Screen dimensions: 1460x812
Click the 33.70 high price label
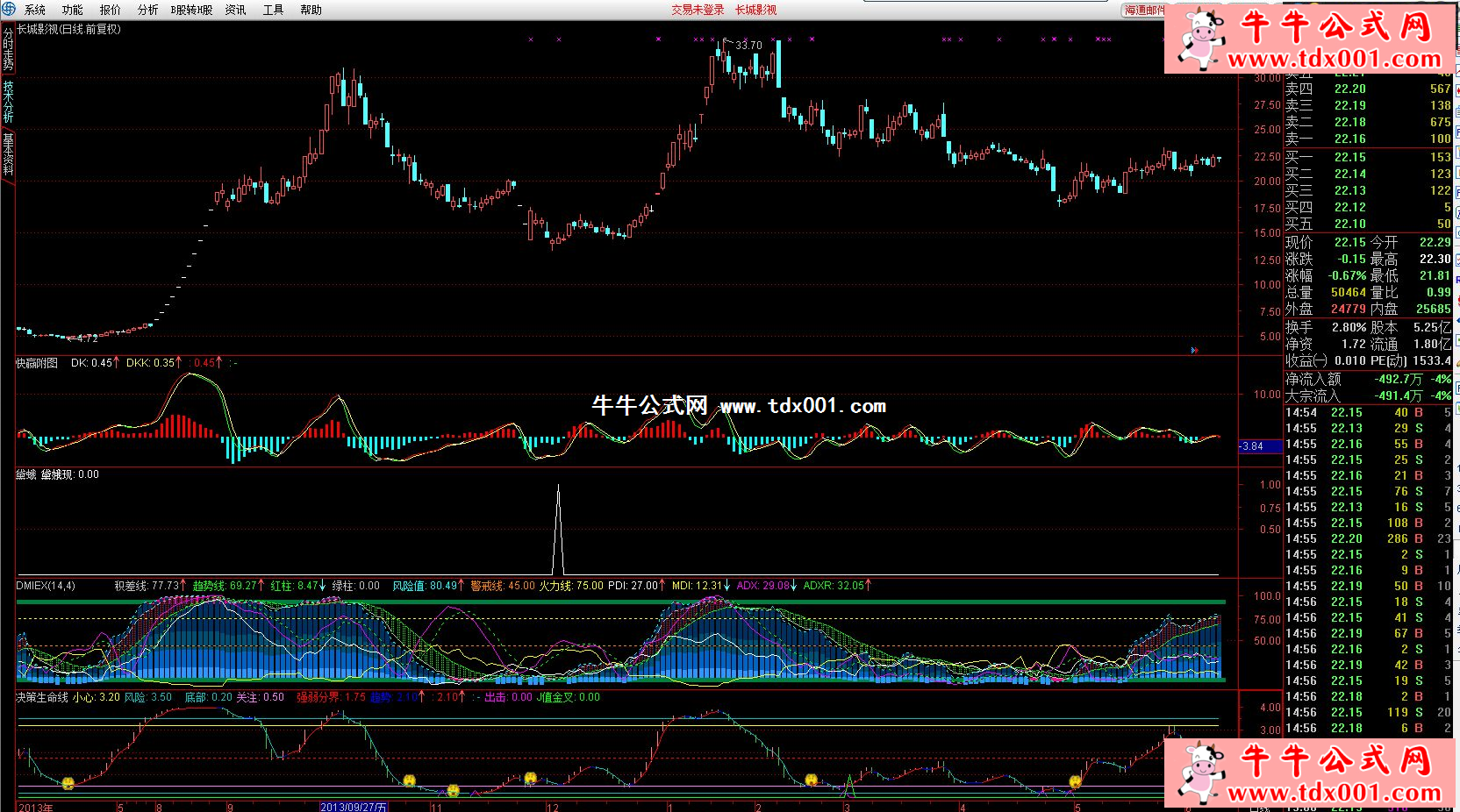pyautogui.click(x=748, y=45)
